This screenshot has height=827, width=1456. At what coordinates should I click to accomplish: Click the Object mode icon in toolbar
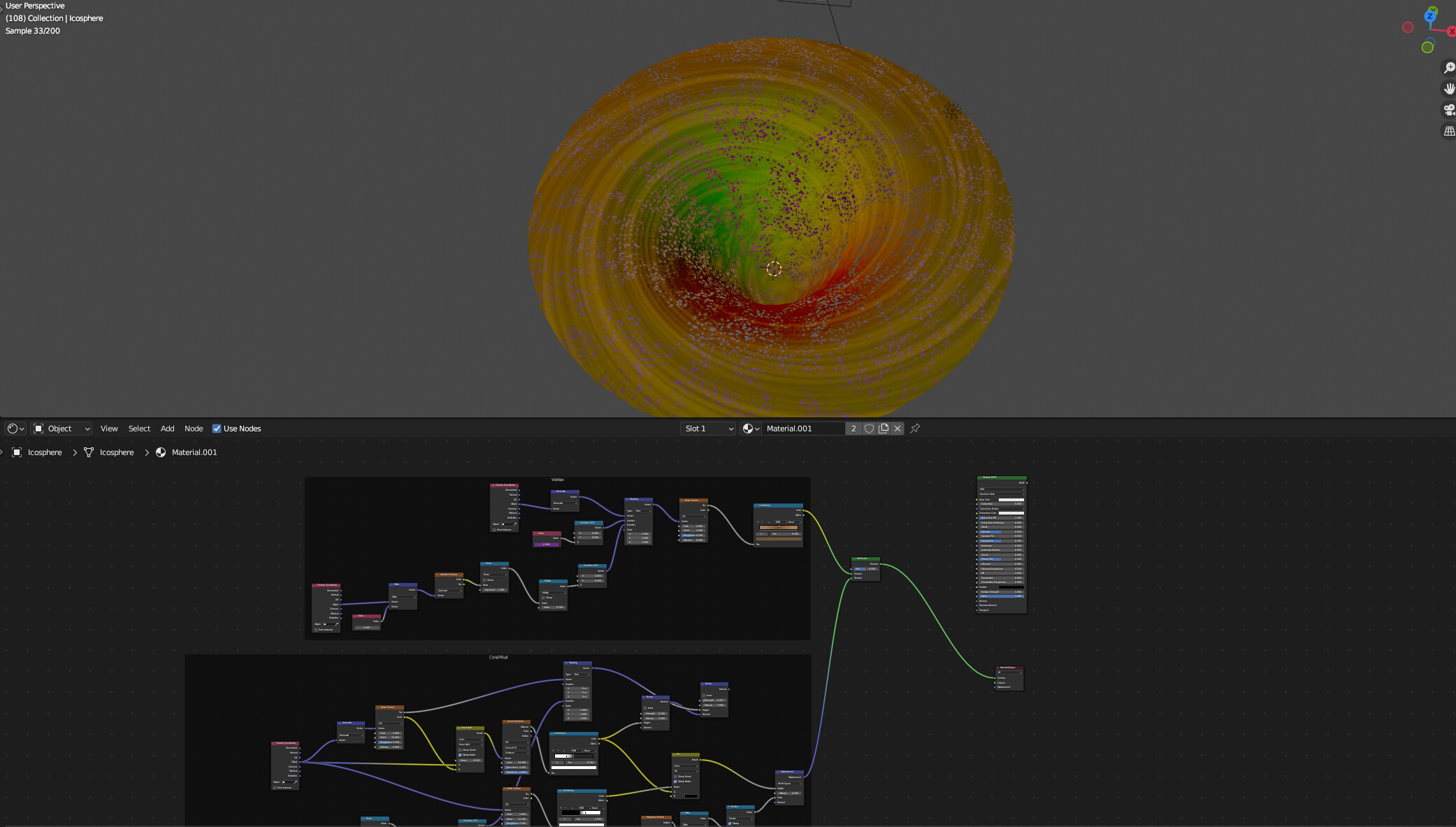point(40,428)
